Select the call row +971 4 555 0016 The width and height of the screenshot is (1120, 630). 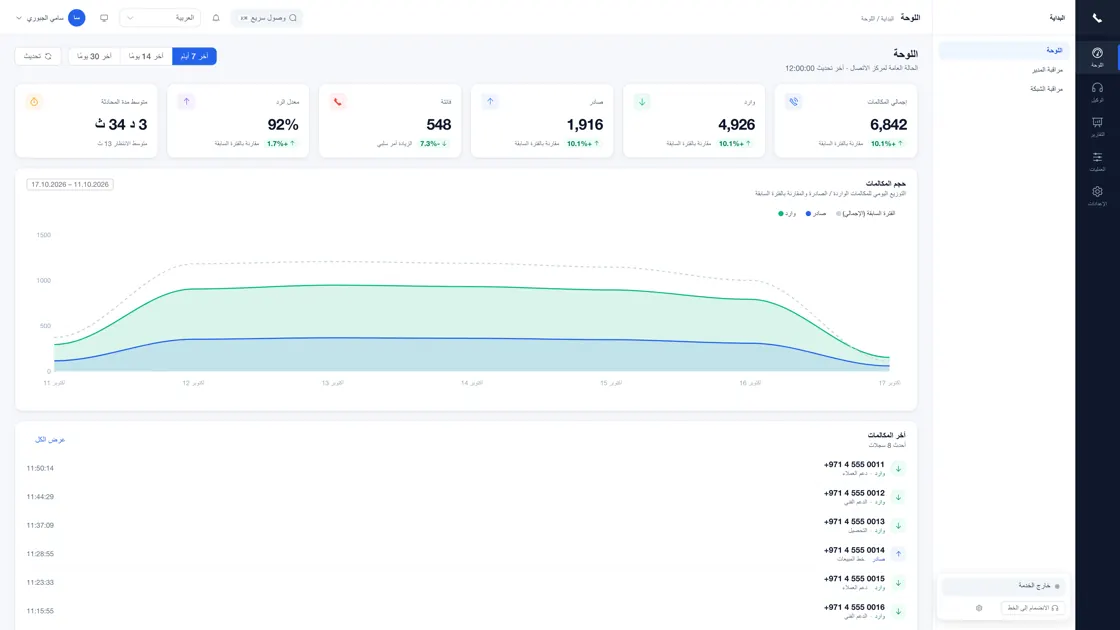(x=466, y=611)
